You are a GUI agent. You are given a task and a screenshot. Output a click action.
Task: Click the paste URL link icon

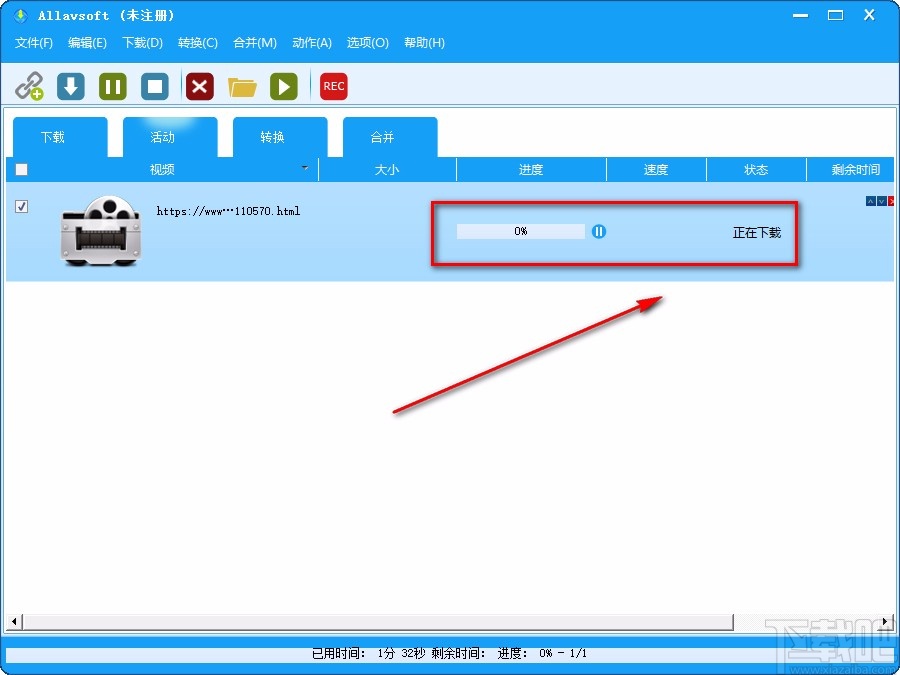29,86
